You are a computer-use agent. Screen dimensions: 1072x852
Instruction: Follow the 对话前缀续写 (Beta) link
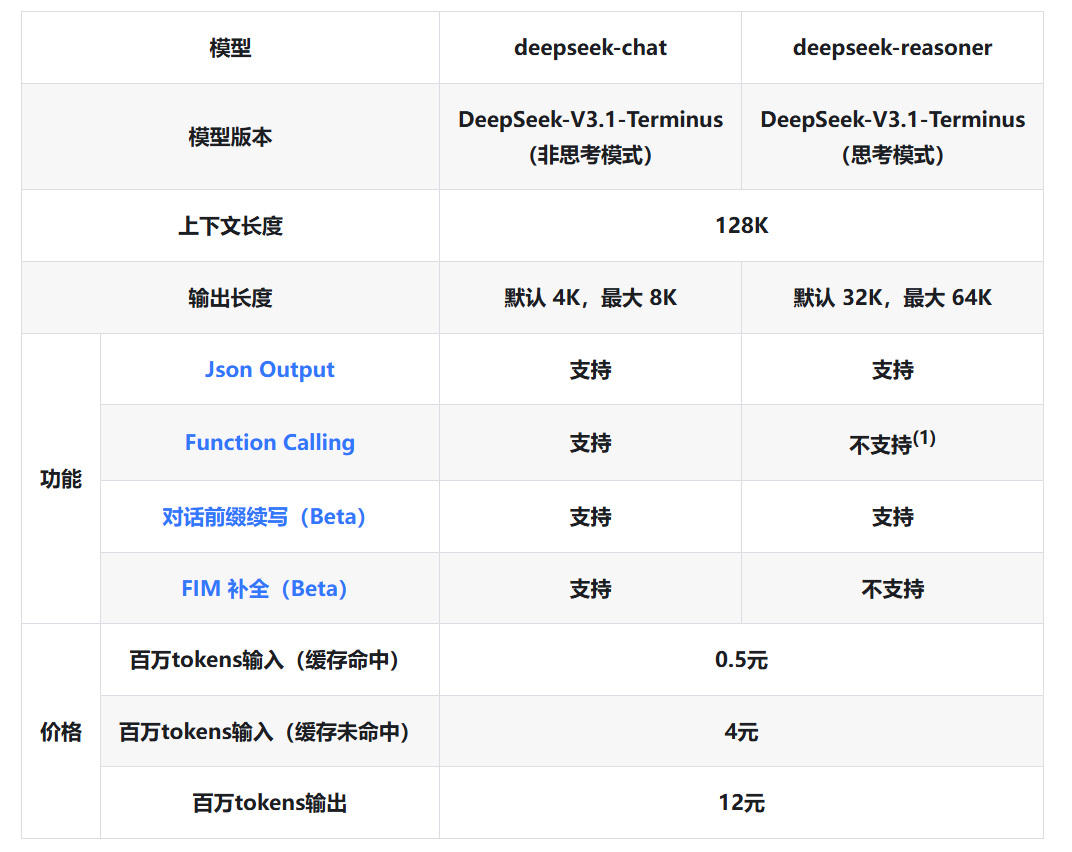point(263,516)
